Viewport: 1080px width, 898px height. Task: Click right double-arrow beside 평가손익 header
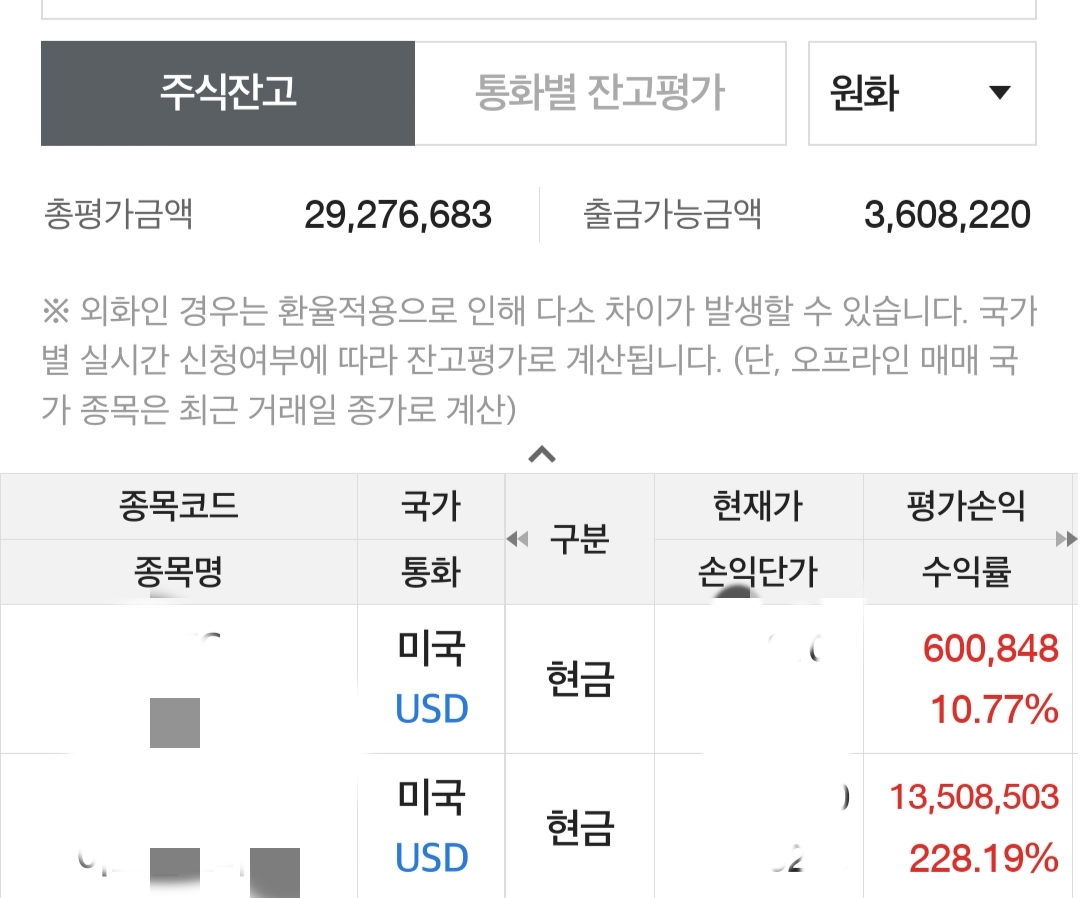point(1066,540)
